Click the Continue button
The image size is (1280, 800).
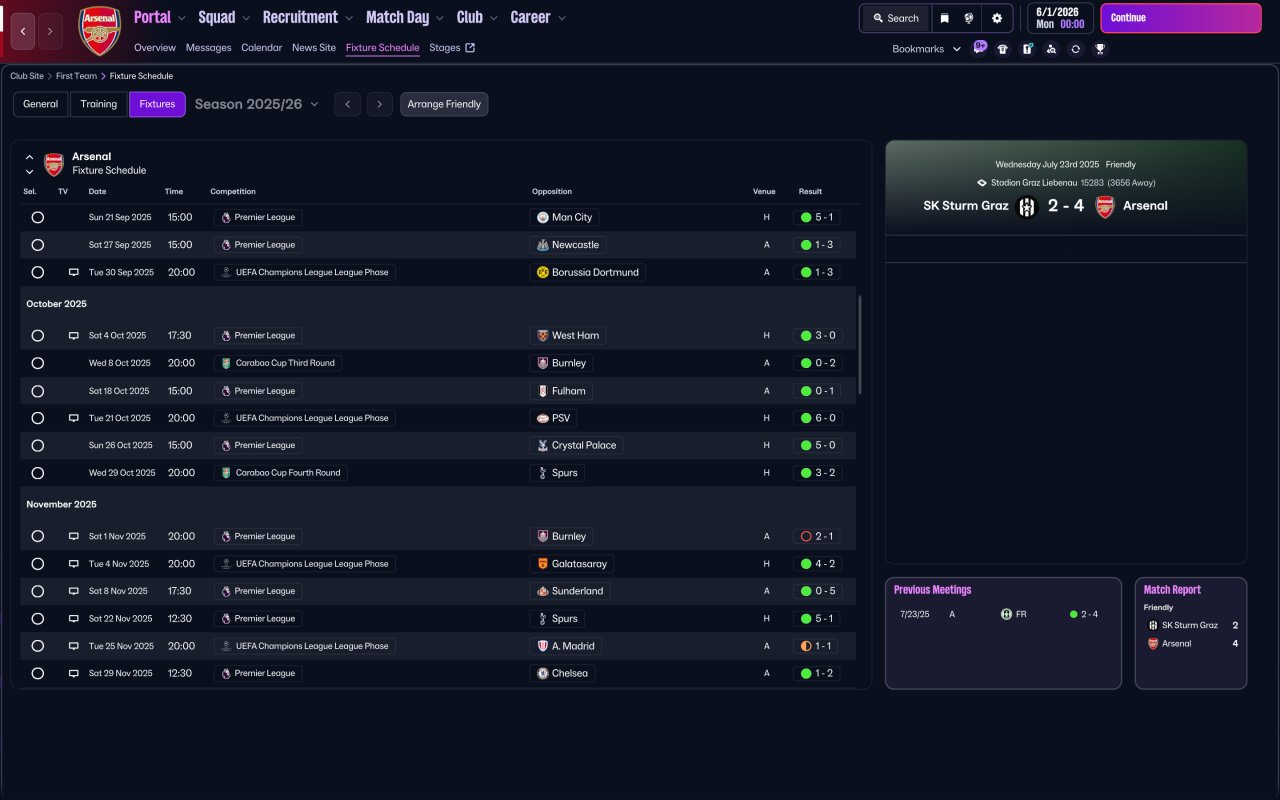pyautogui.click(x=1181, y=18)
